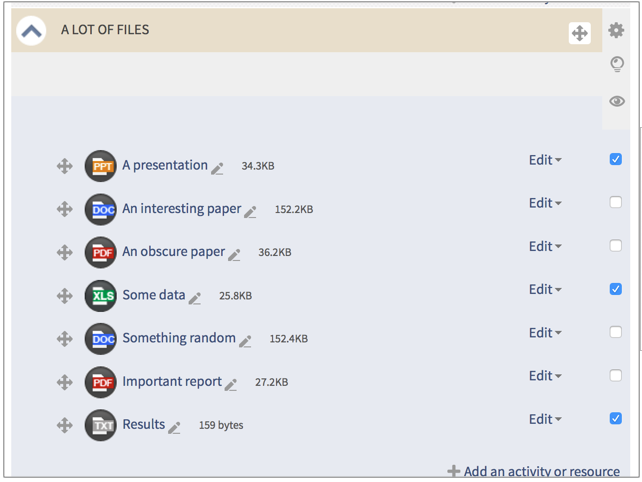
Task: Click DOC icon of Something random
Action: (101, 339)
